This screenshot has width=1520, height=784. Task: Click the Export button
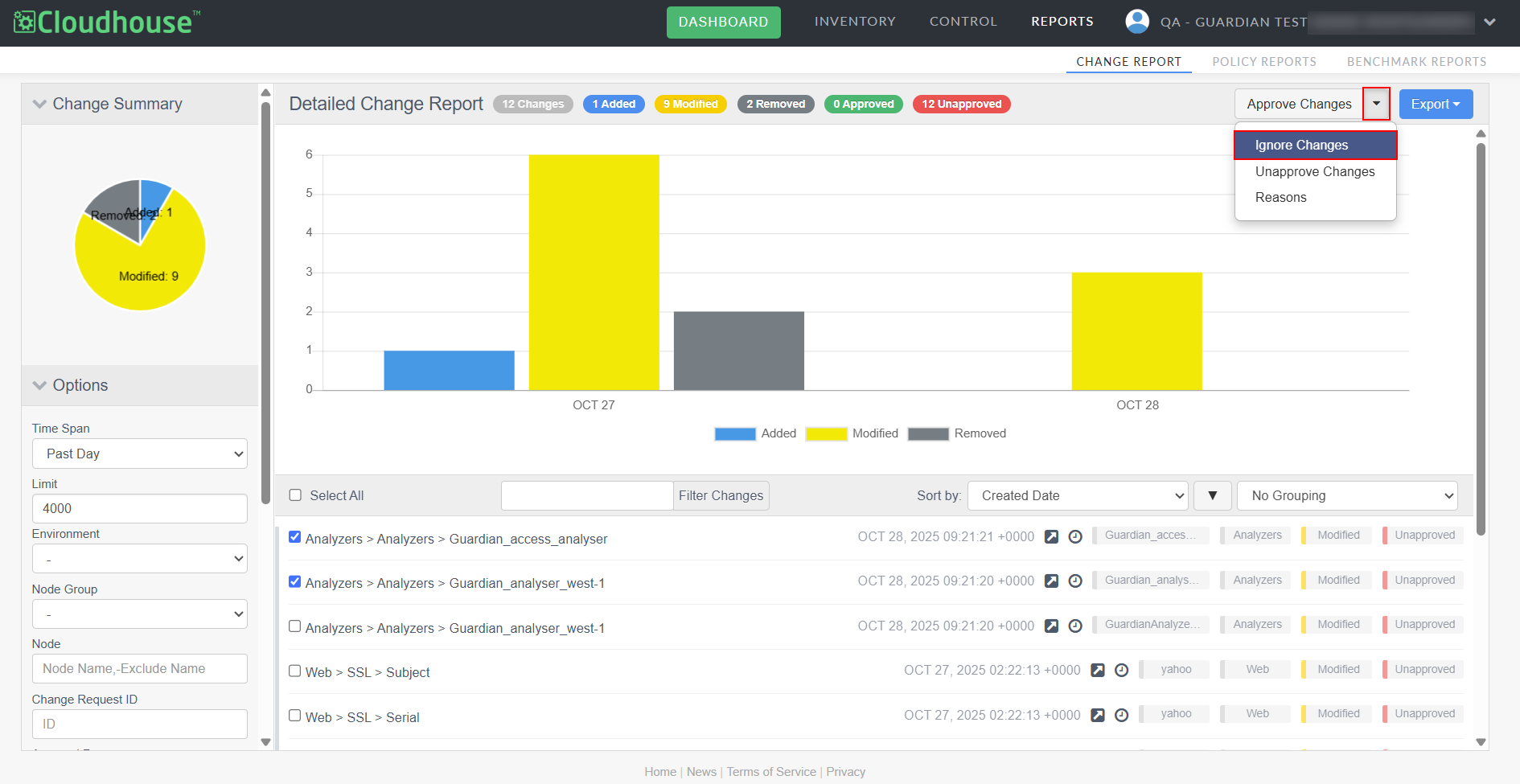click(1436, 105)
